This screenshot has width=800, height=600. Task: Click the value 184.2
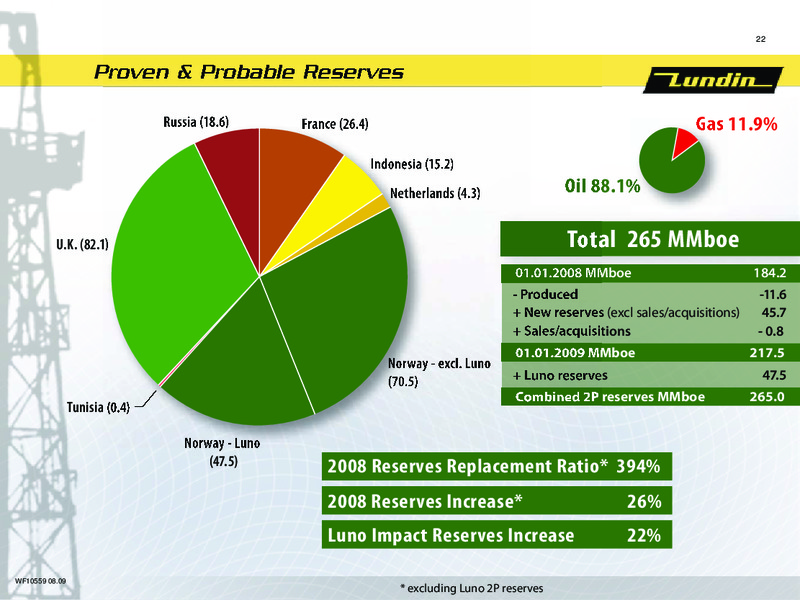(x=770, y=273)
